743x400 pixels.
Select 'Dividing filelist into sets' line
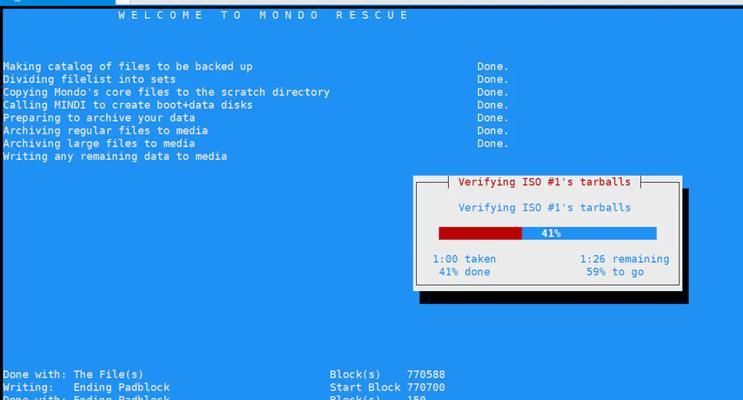point(90,79)
